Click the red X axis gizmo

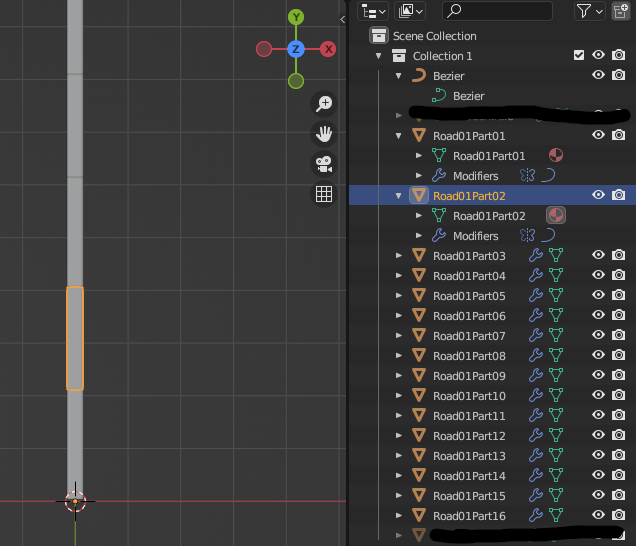point(328,49)
